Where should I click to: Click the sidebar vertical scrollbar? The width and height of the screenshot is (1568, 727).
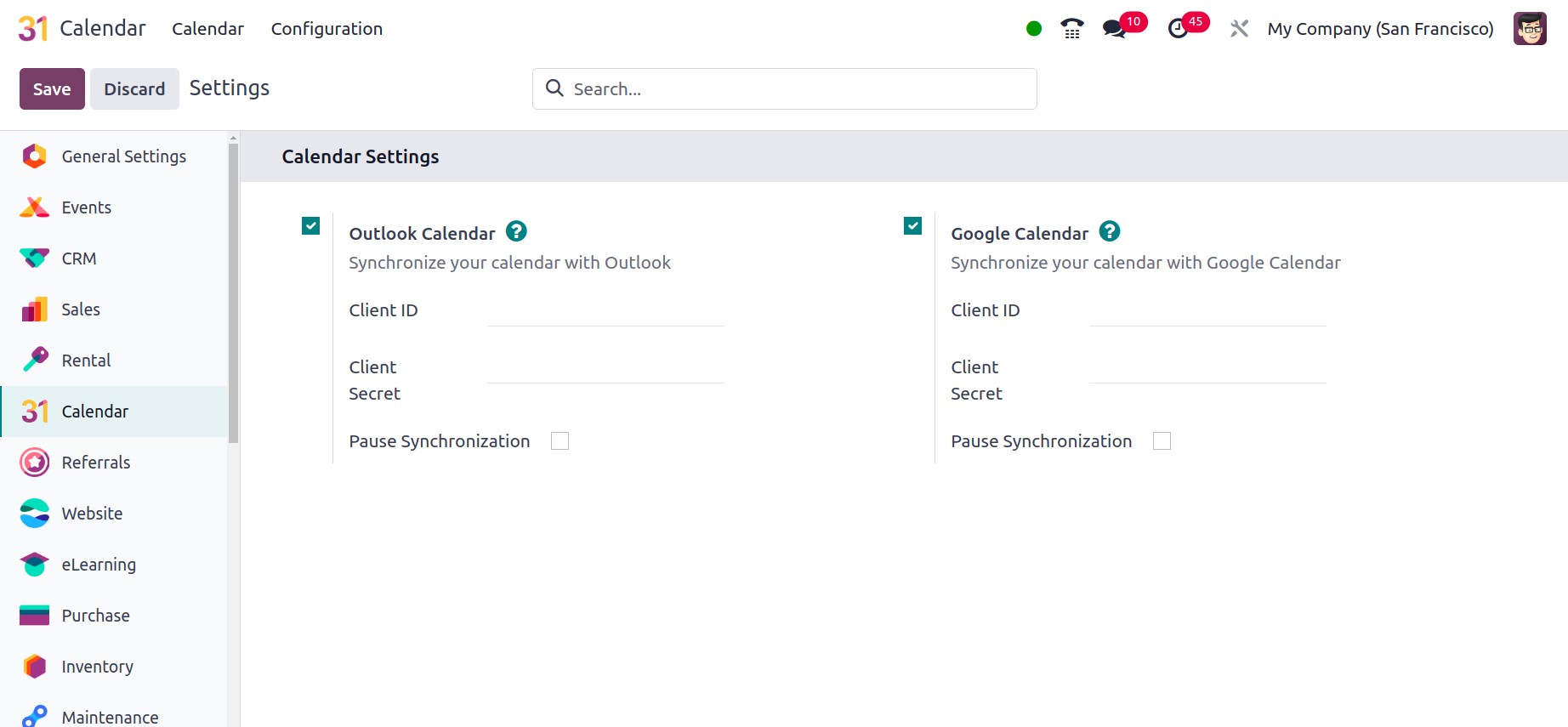(233, 293)
